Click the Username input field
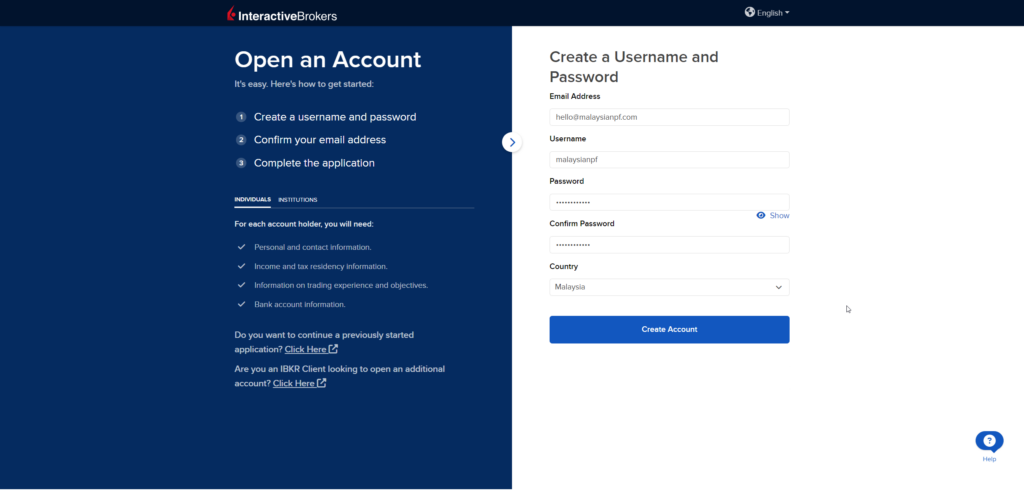Image resolution: width=1024 pixels, height=492 pixels. coord(669,159)
